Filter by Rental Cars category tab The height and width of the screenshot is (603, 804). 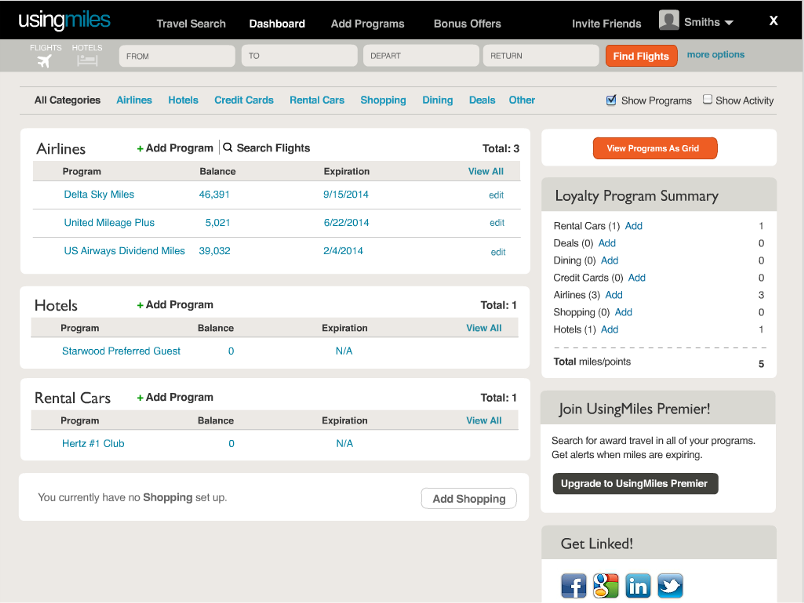[317, 100]
